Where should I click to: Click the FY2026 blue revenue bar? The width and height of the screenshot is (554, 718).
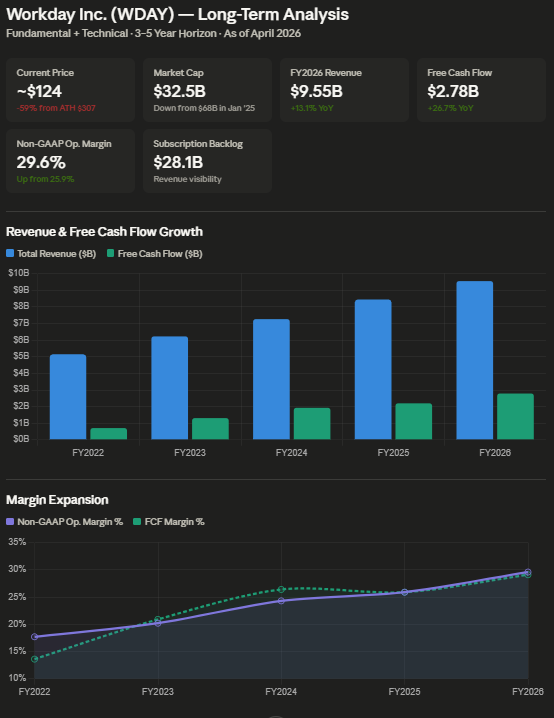coord(474,360)
